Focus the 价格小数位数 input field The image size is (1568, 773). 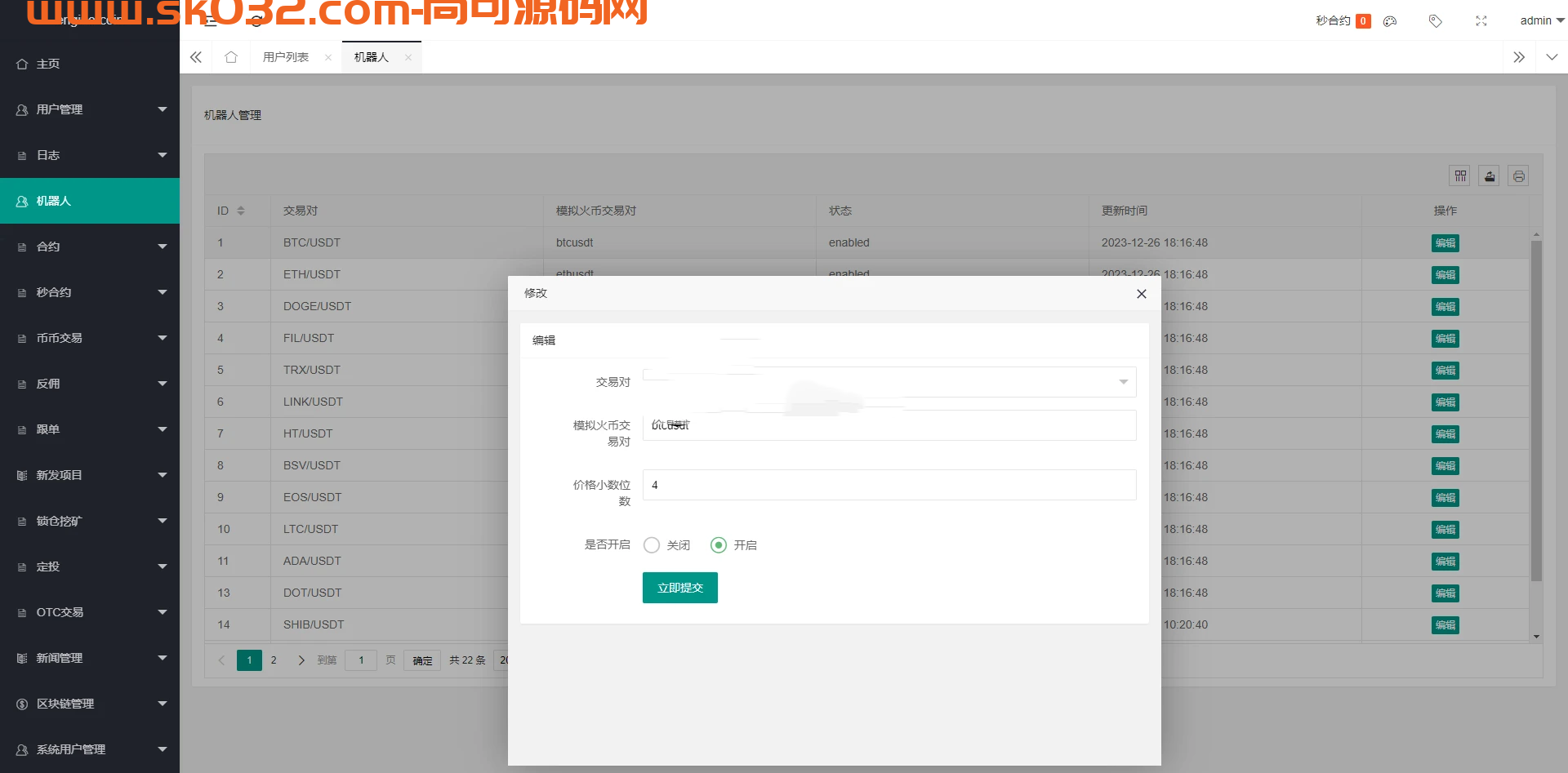point(889,485)
